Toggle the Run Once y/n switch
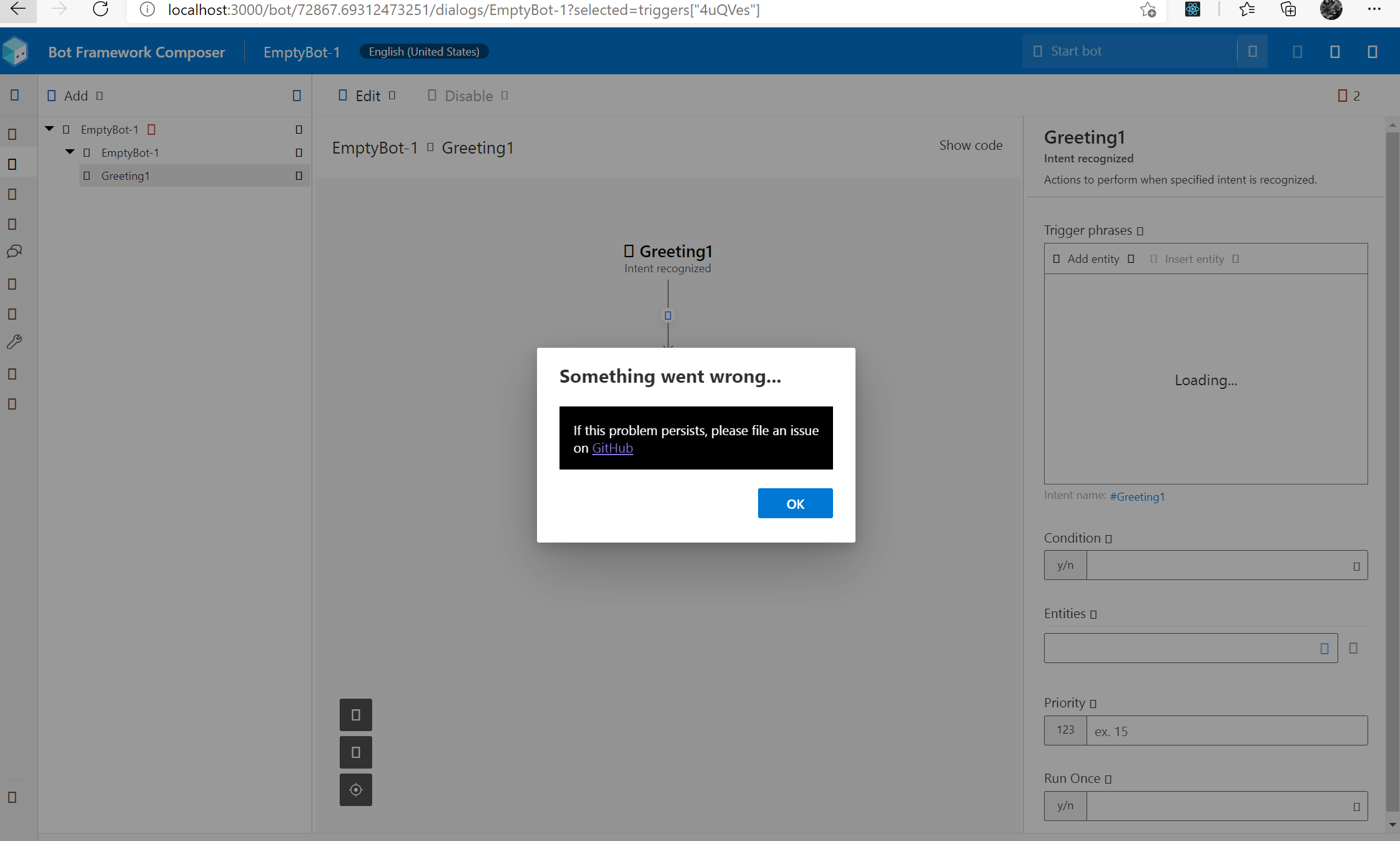Image resolution: width=1400 pixels, height=841 pixels. click(1064, 805)
